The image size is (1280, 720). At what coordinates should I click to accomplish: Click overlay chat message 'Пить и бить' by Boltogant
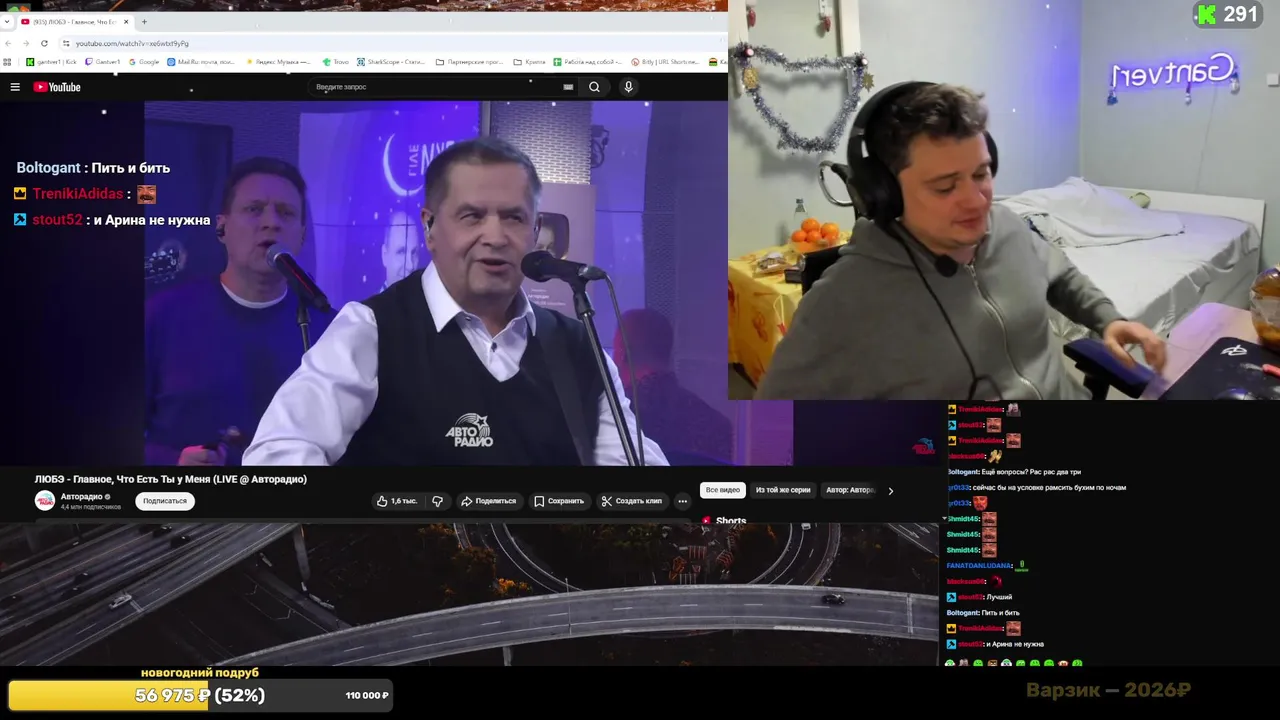131,168
